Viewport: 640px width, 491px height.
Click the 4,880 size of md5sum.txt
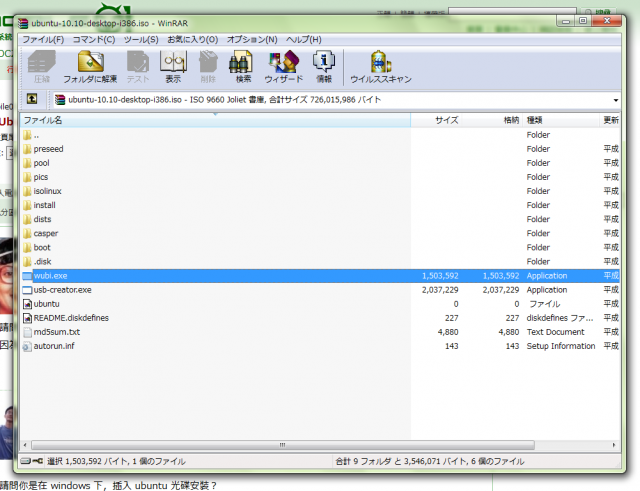pyautogui.click(x=448, y=332)
